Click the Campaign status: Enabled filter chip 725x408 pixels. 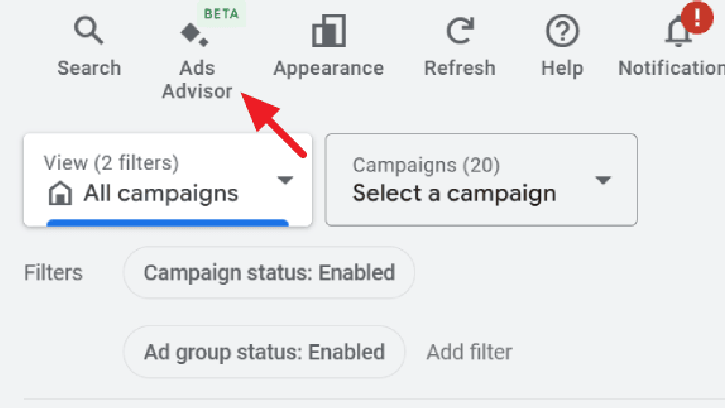(269, 272)
